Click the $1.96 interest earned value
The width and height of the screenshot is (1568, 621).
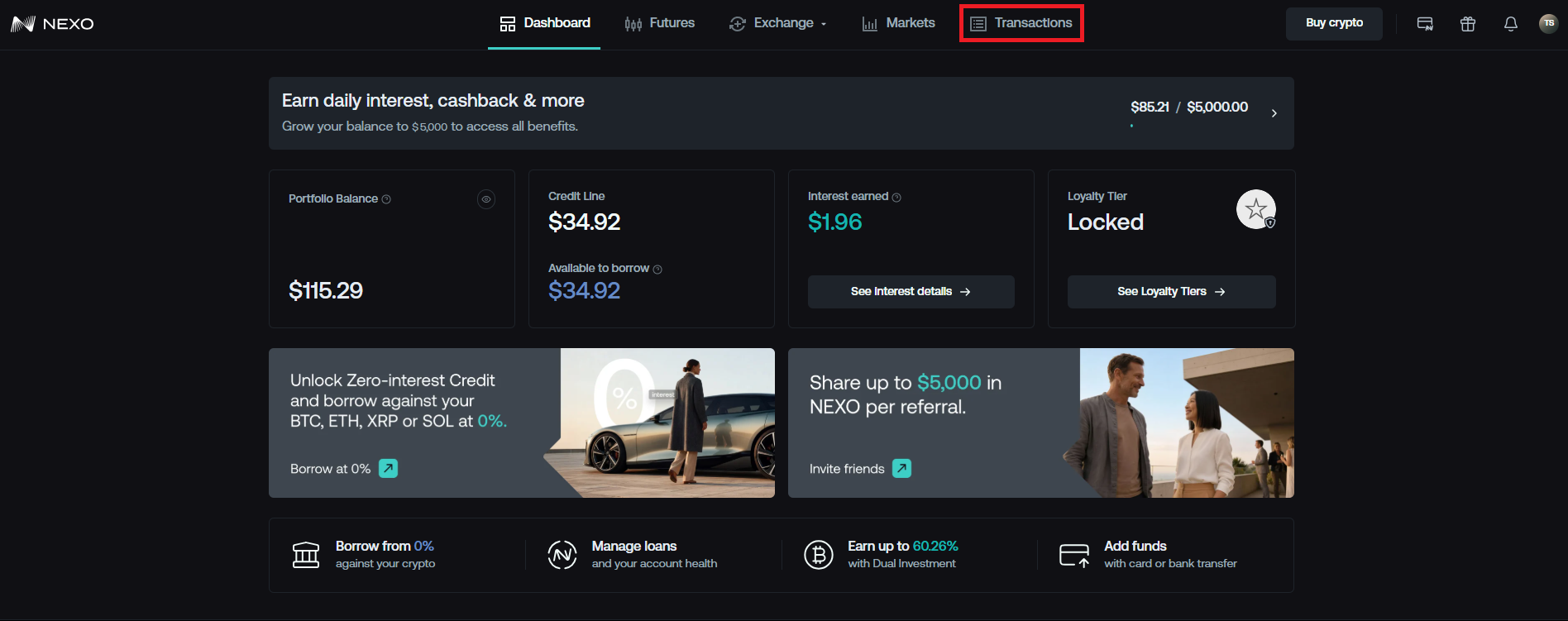point(834,222)
